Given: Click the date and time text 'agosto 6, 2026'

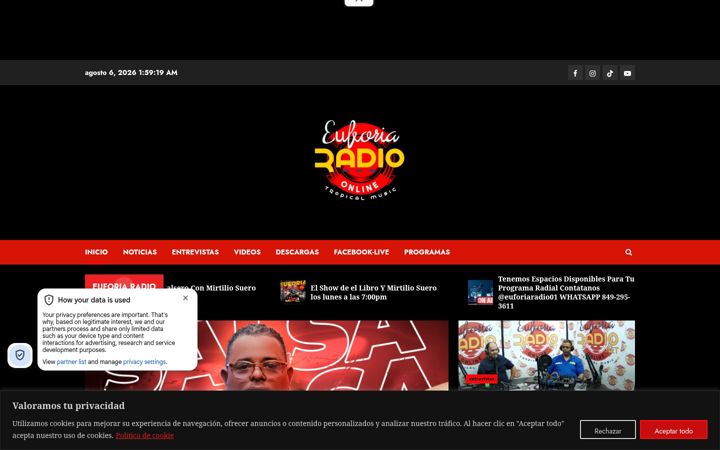Looking at the screenshot, I should point(131,73).
